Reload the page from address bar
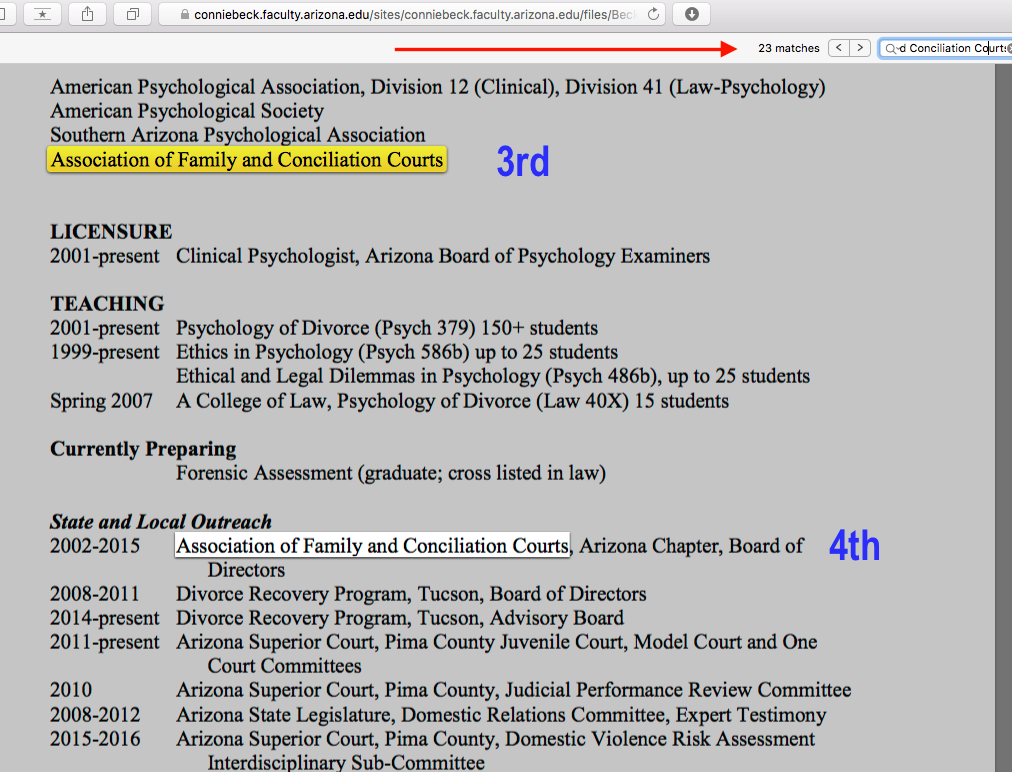Viewport: 1012px width, 772px height. [x=654, y=14]
